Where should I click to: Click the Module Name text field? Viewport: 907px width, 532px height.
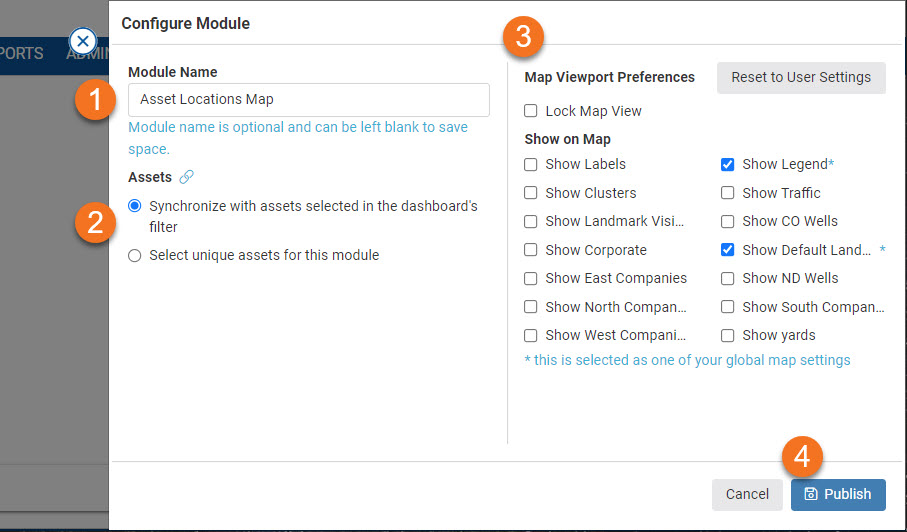(308, 100)
